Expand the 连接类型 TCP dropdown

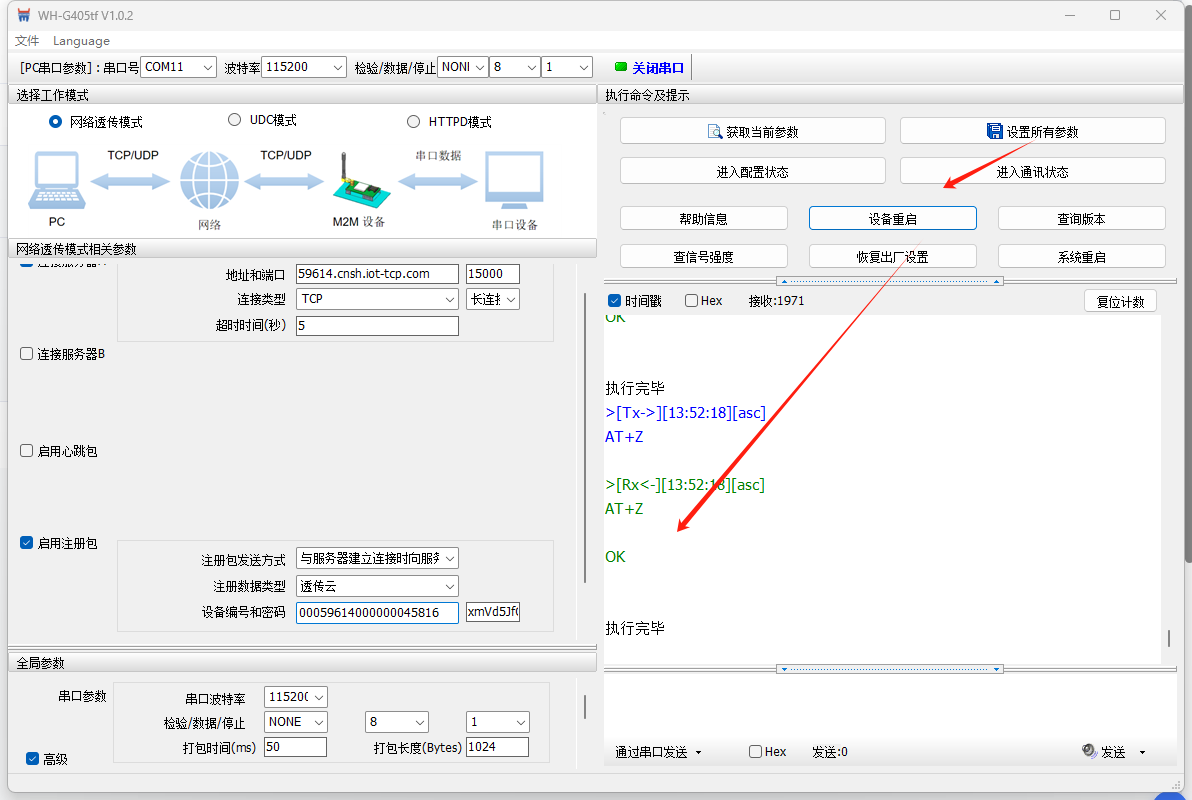[377, 299]
